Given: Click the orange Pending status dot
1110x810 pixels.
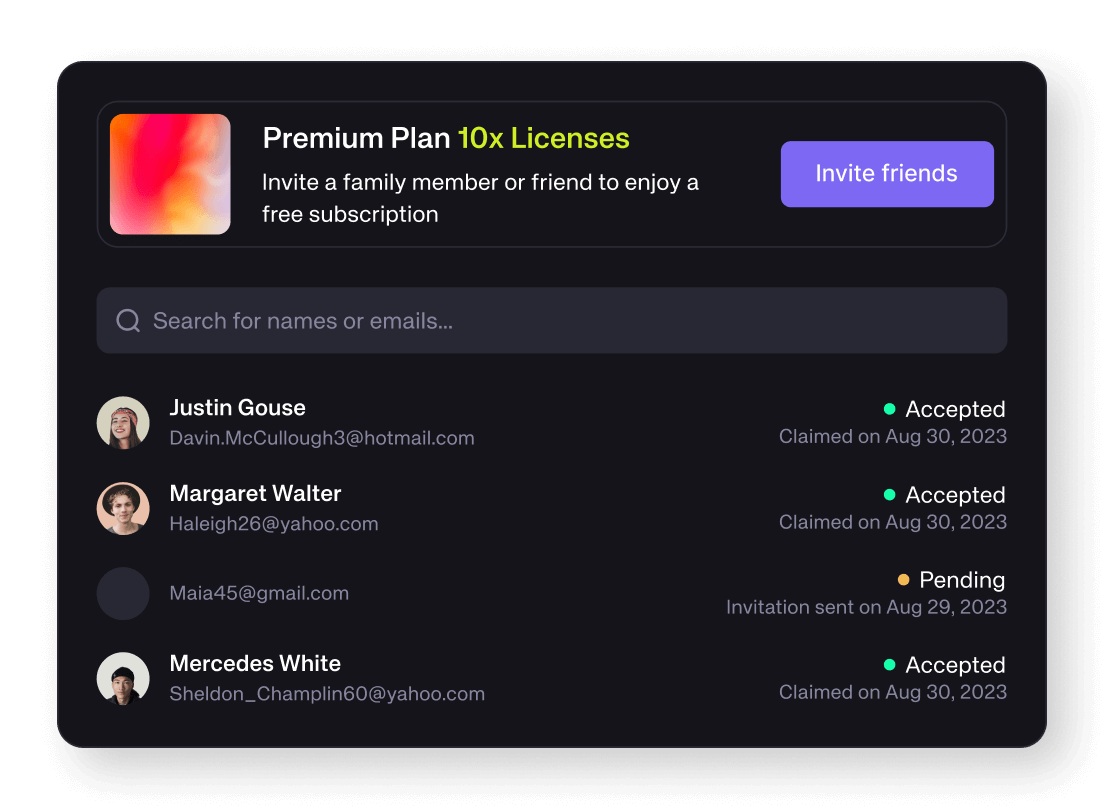Looking at the screenshot, I should click(x=903, y=580).
